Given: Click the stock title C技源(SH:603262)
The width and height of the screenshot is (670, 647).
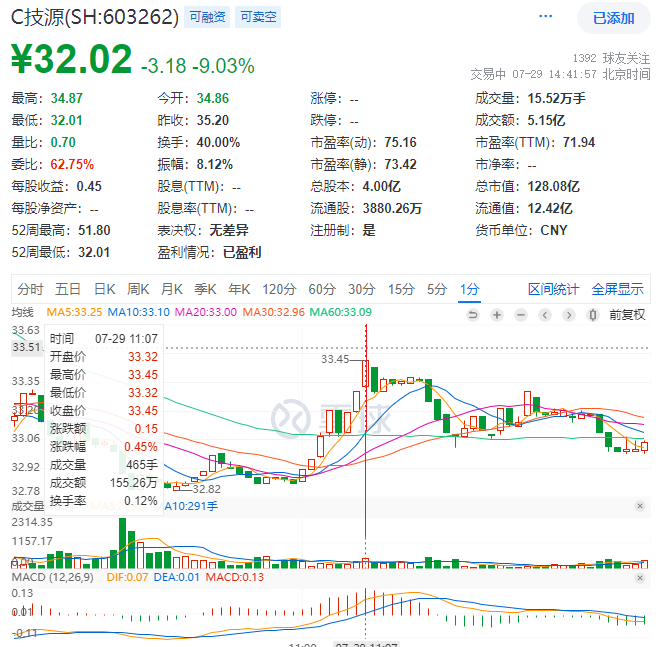Looking at the screenshot, I should pyautogui.click(x=94, y=17).
